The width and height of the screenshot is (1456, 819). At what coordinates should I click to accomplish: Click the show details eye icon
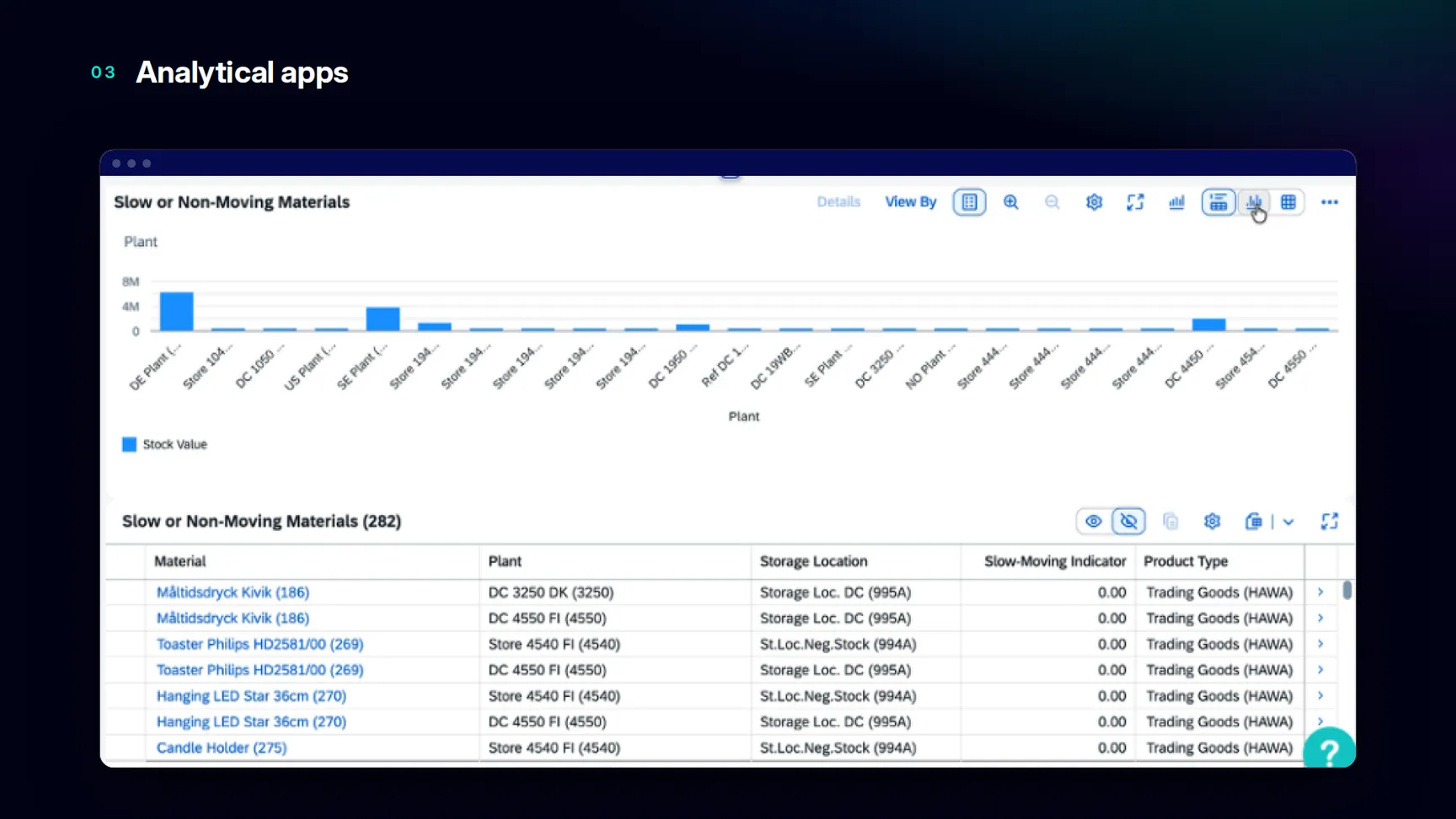[1093, 522]
